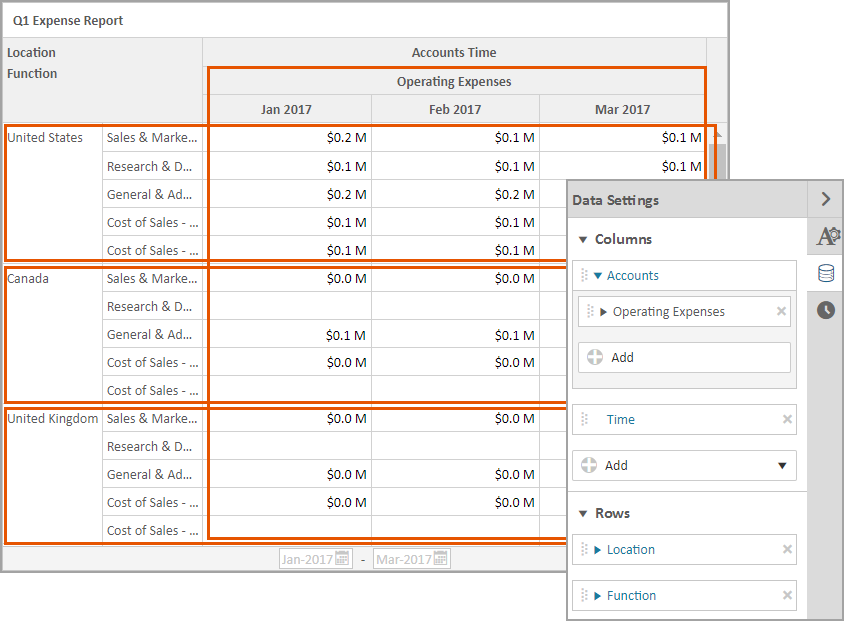Viewport: 846px width, 623px height.
Task: Click the Jan-2017 start date field
Action: click(x=316, y=559)
